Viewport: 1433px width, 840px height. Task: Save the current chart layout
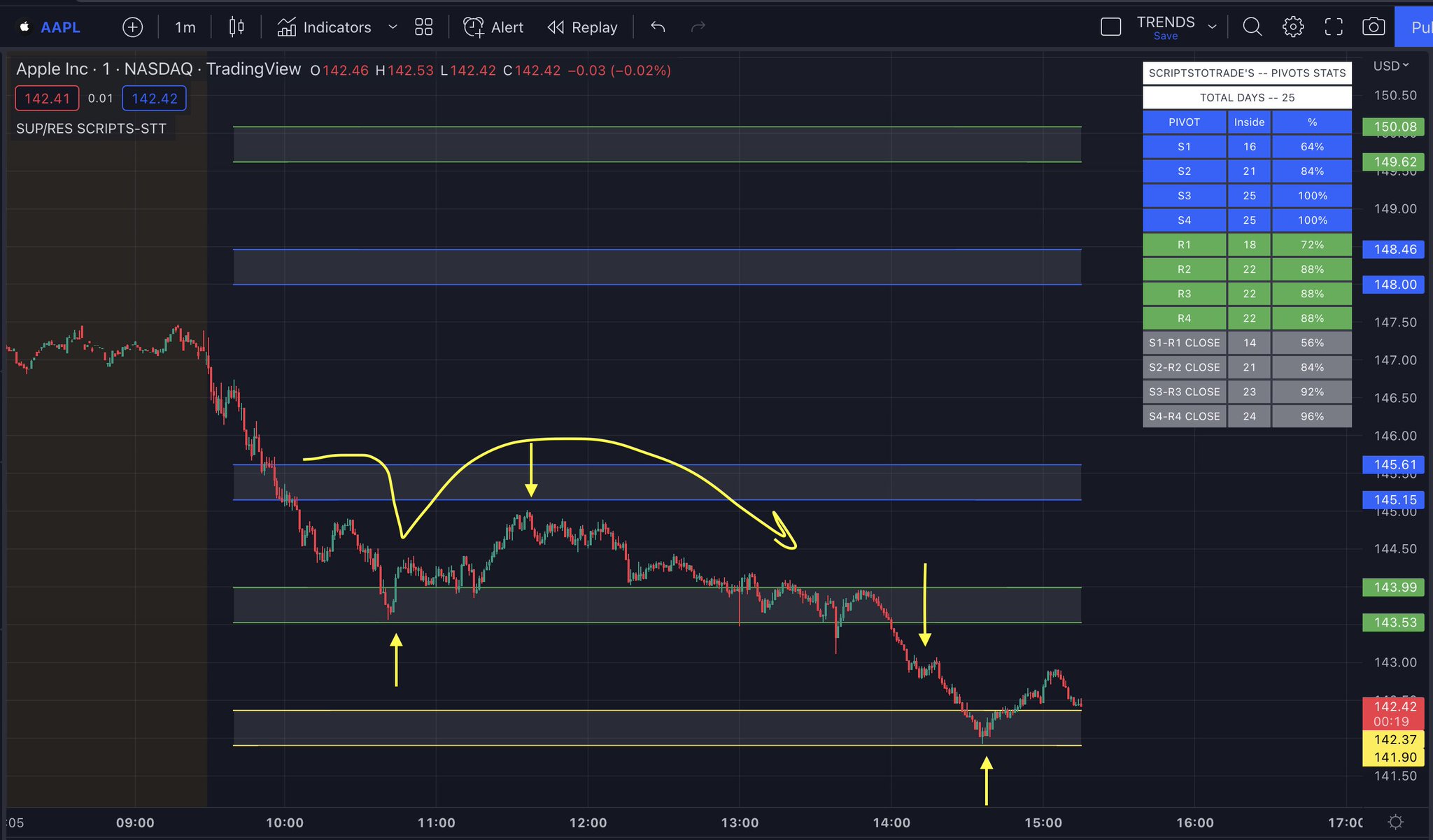1166,35
